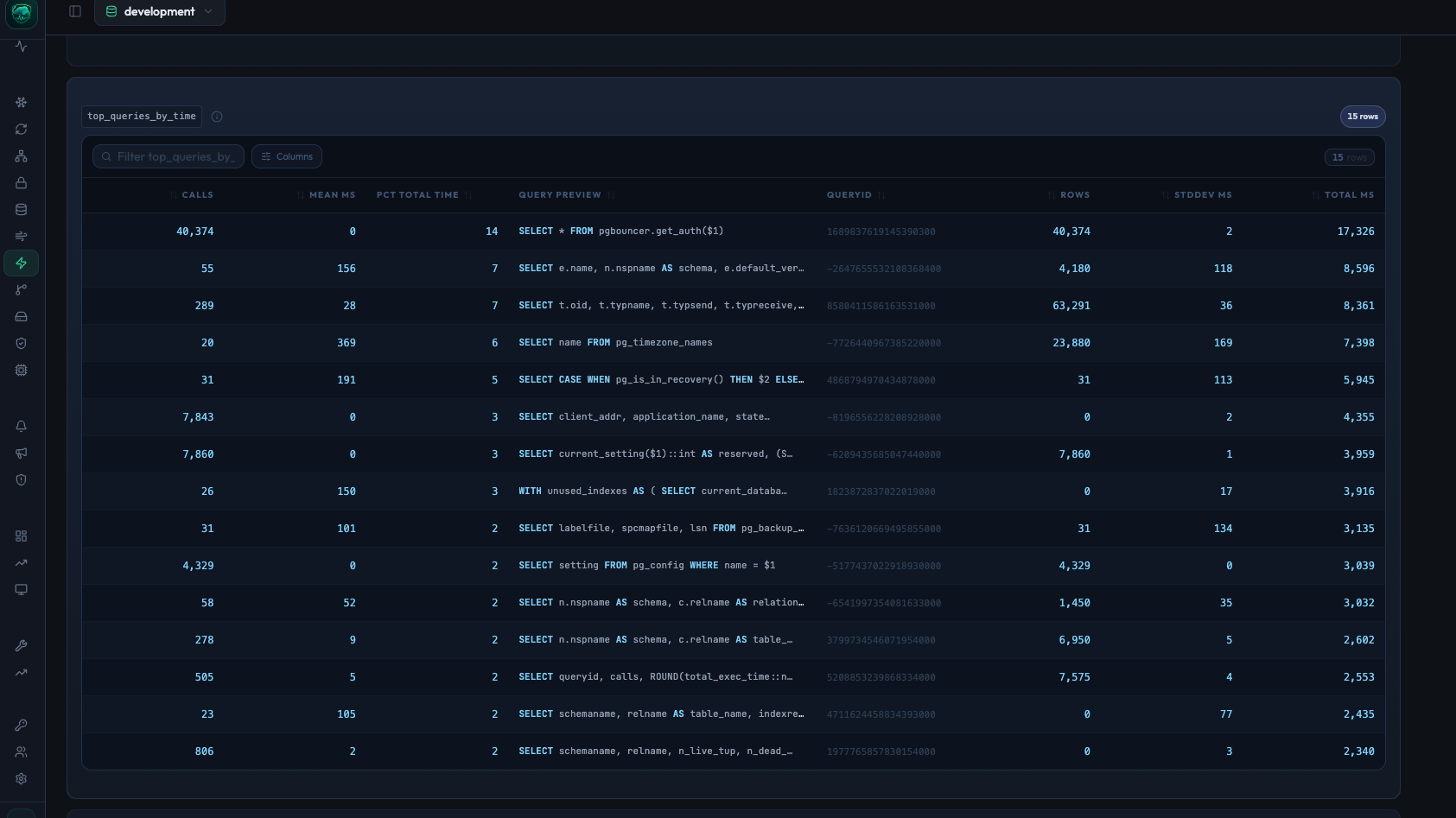This screenshot has width=1456, height=818.
Task: Open the trending icon below the wrench
Action: (22, 673)
